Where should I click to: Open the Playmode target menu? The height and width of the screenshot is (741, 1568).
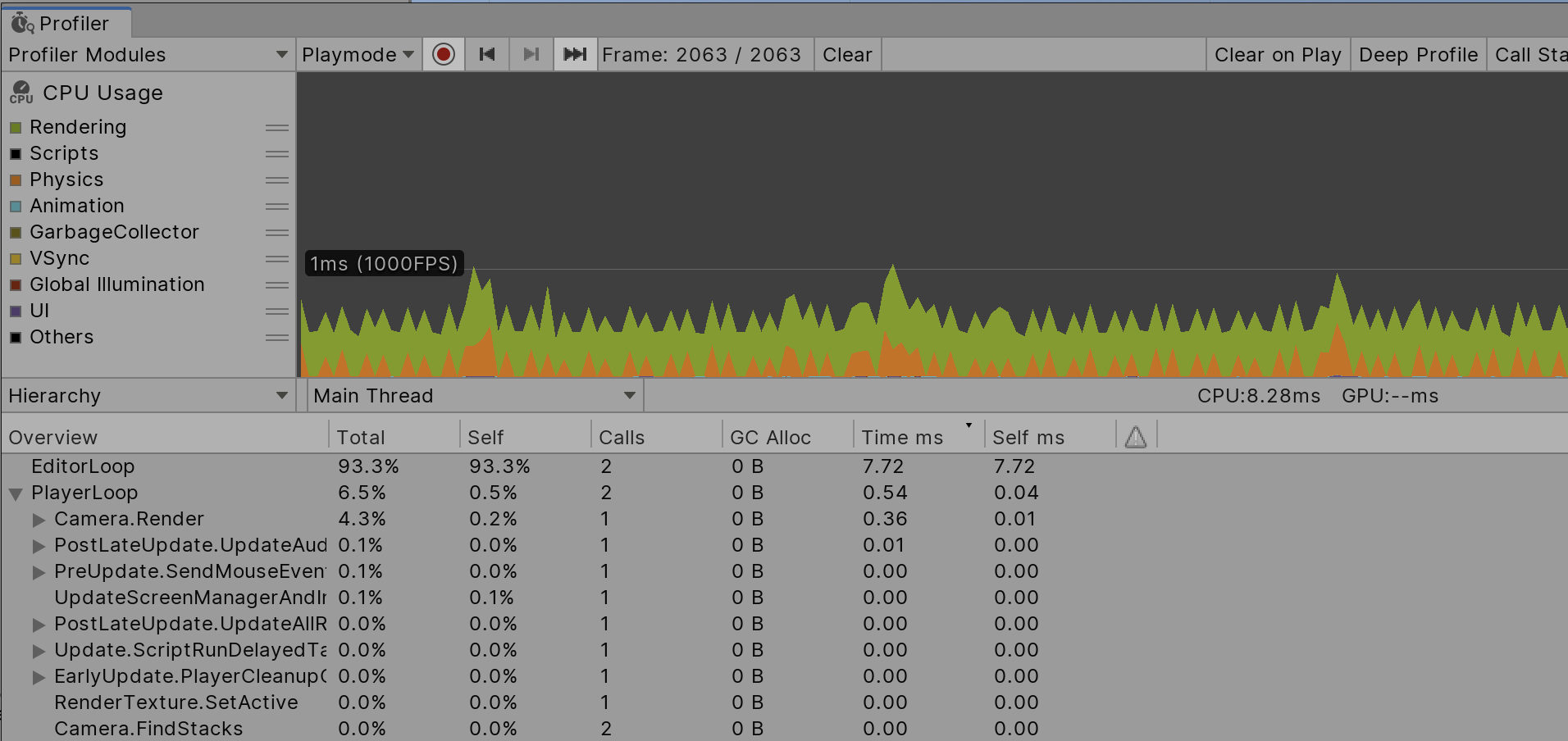pos(358,54)
